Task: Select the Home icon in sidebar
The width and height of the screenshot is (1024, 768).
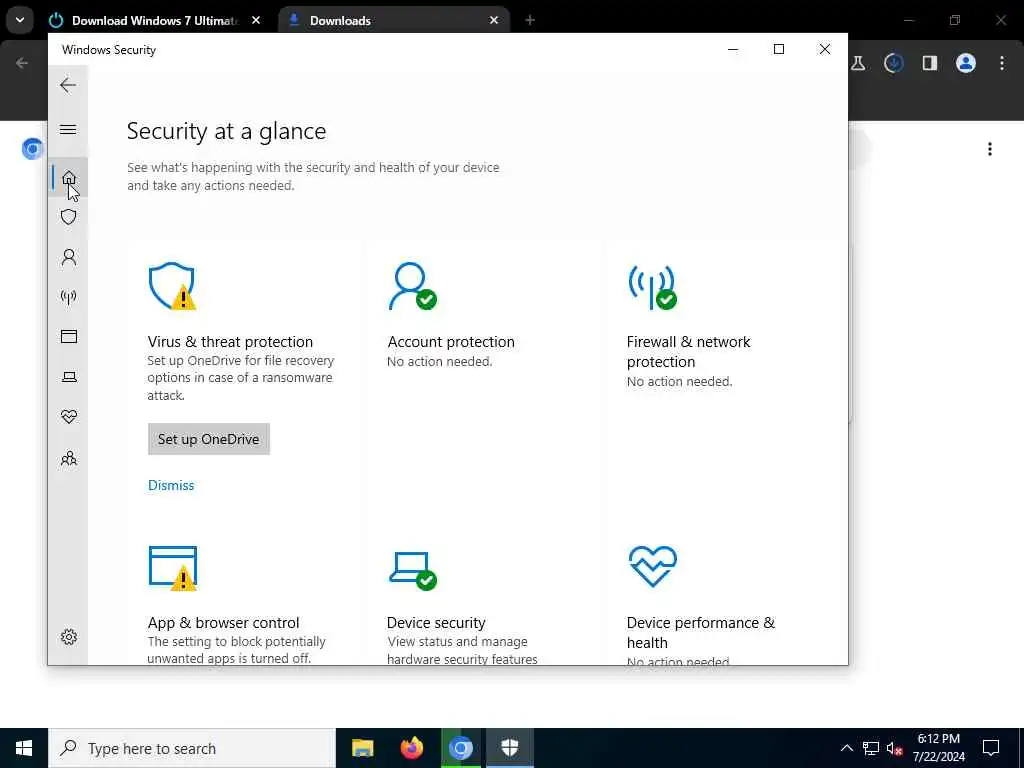Action: (69, 178)
